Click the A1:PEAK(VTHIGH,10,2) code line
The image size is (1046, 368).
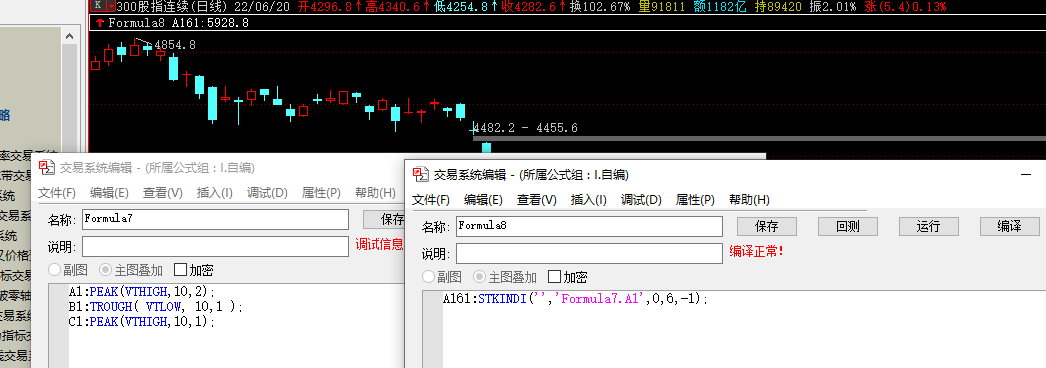[x=142, y=291]
